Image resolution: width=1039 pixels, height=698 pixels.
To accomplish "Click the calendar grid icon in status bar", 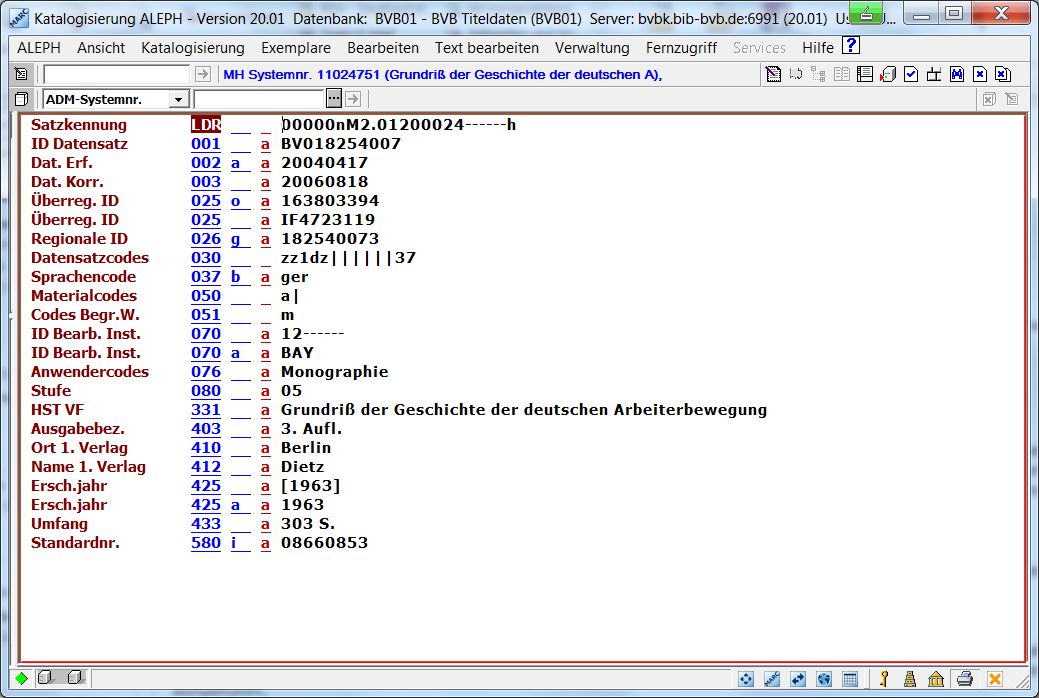I will point(849,679).
